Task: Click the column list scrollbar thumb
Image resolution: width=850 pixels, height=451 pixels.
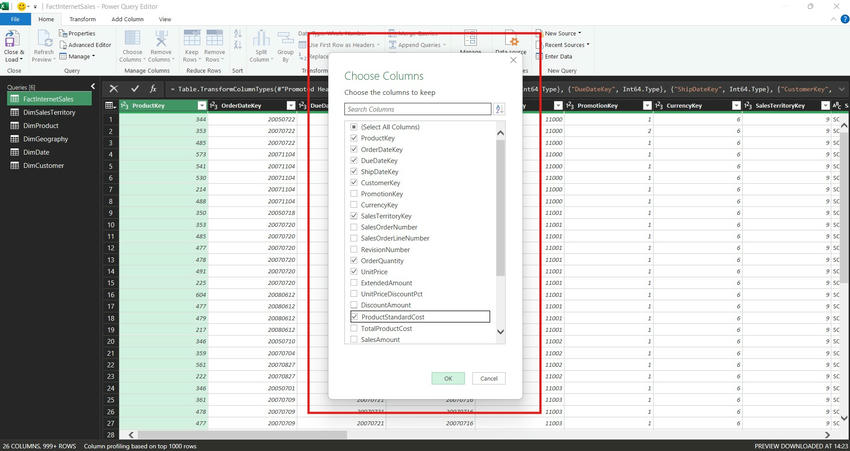Action: (x=500, y=208)
